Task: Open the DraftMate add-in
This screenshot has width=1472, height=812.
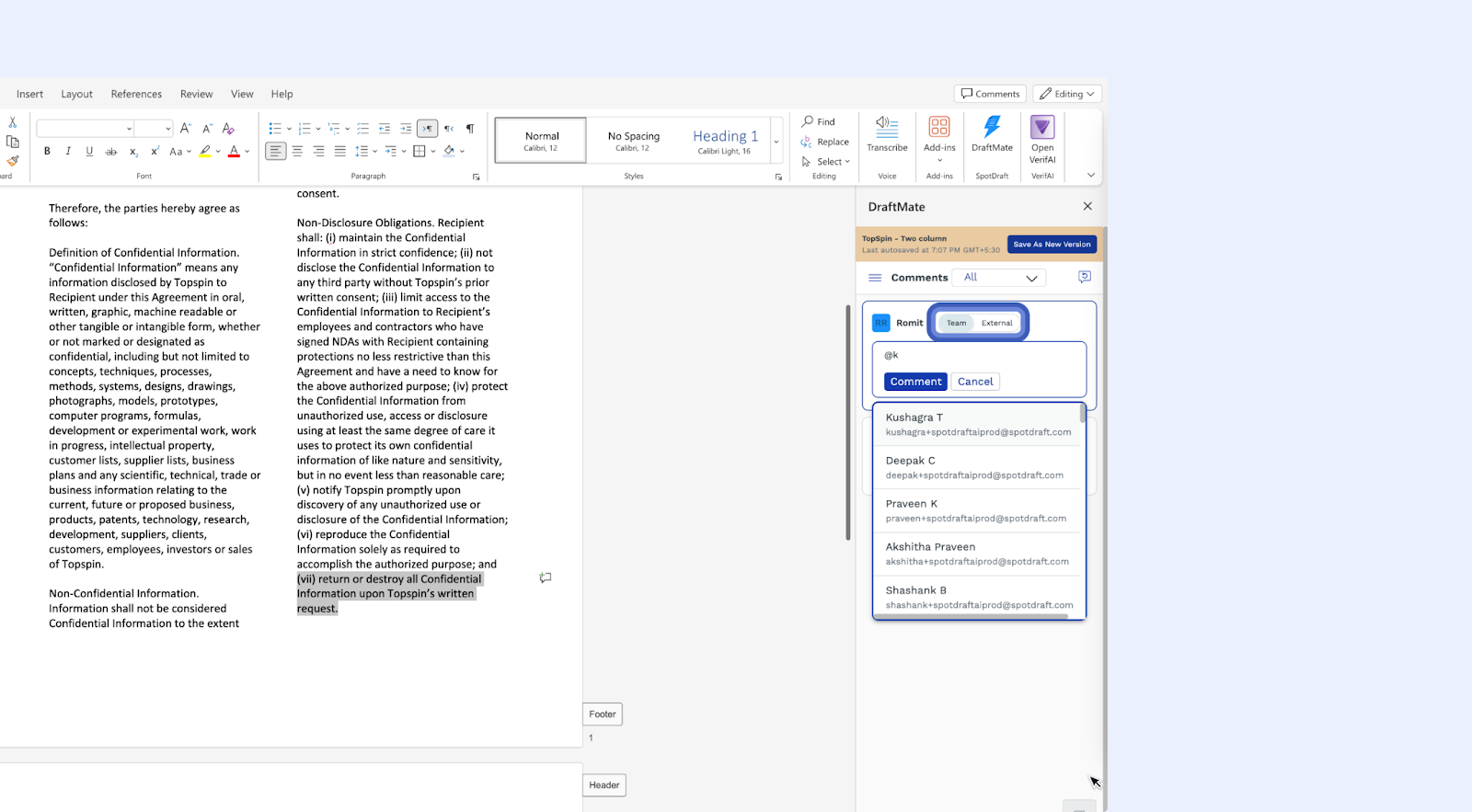Action: [x=992, y=133]
